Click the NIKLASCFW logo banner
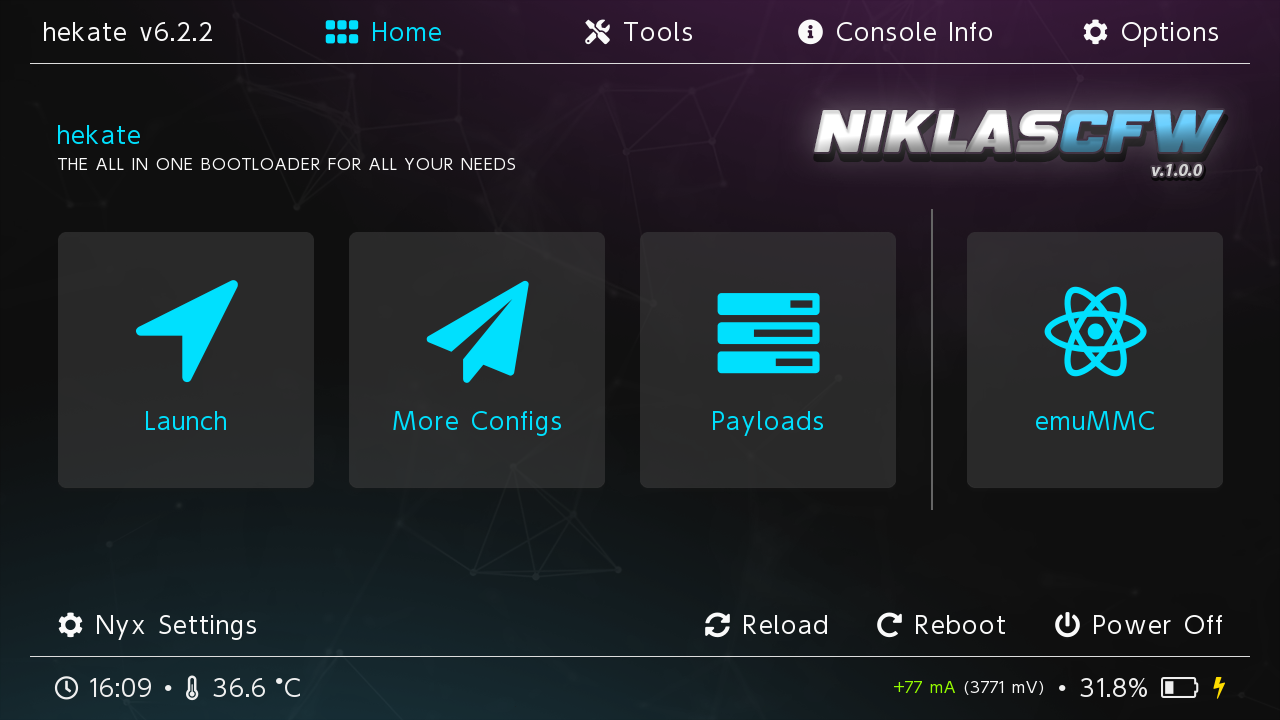1280x720 pixels. [1020, 143]
